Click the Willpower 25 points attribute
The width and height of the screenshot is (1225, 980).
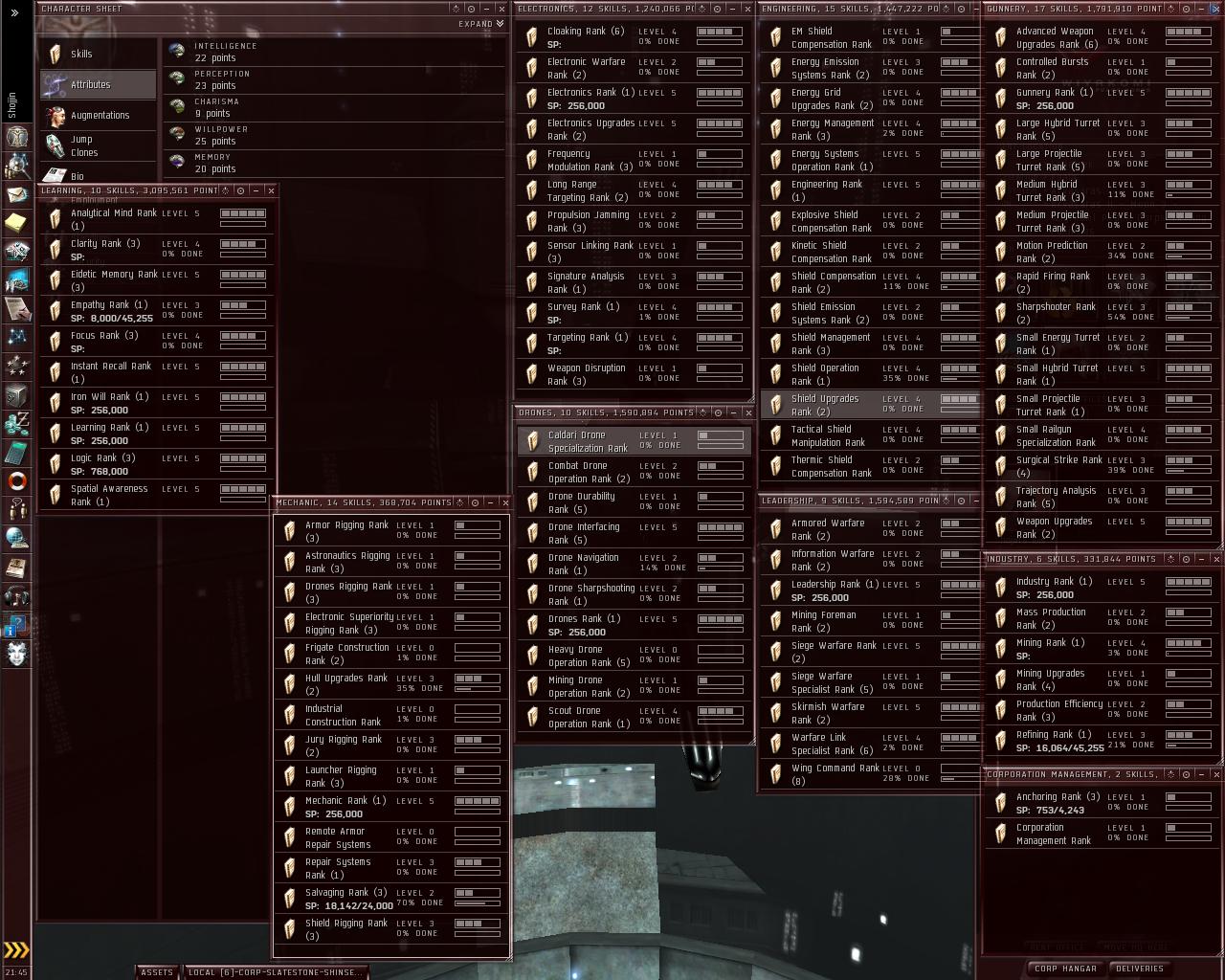tap(335, 135)
